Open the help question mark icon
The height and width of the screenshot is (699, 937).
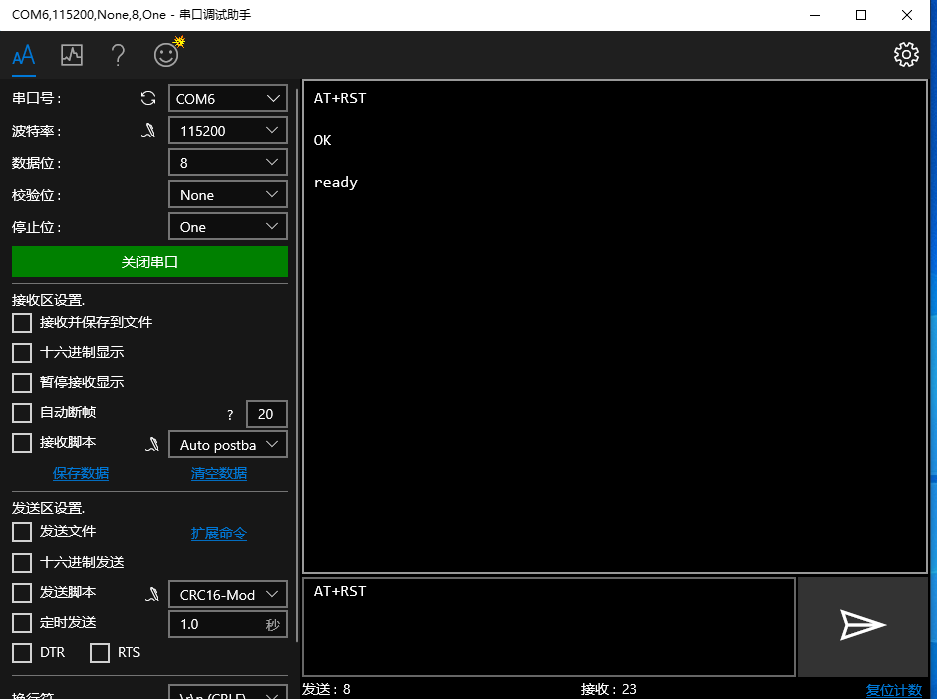118,55
